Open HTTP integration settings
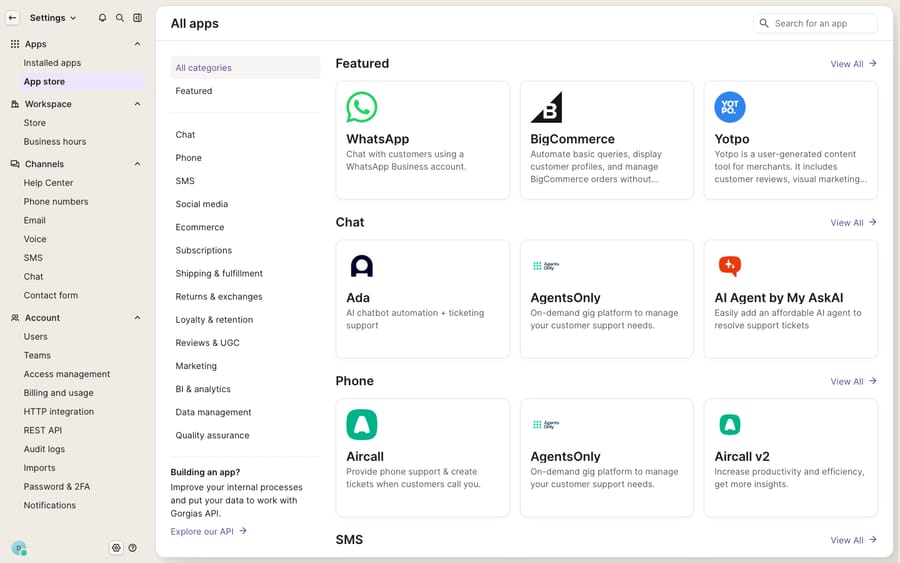 [x=59, y=411]
